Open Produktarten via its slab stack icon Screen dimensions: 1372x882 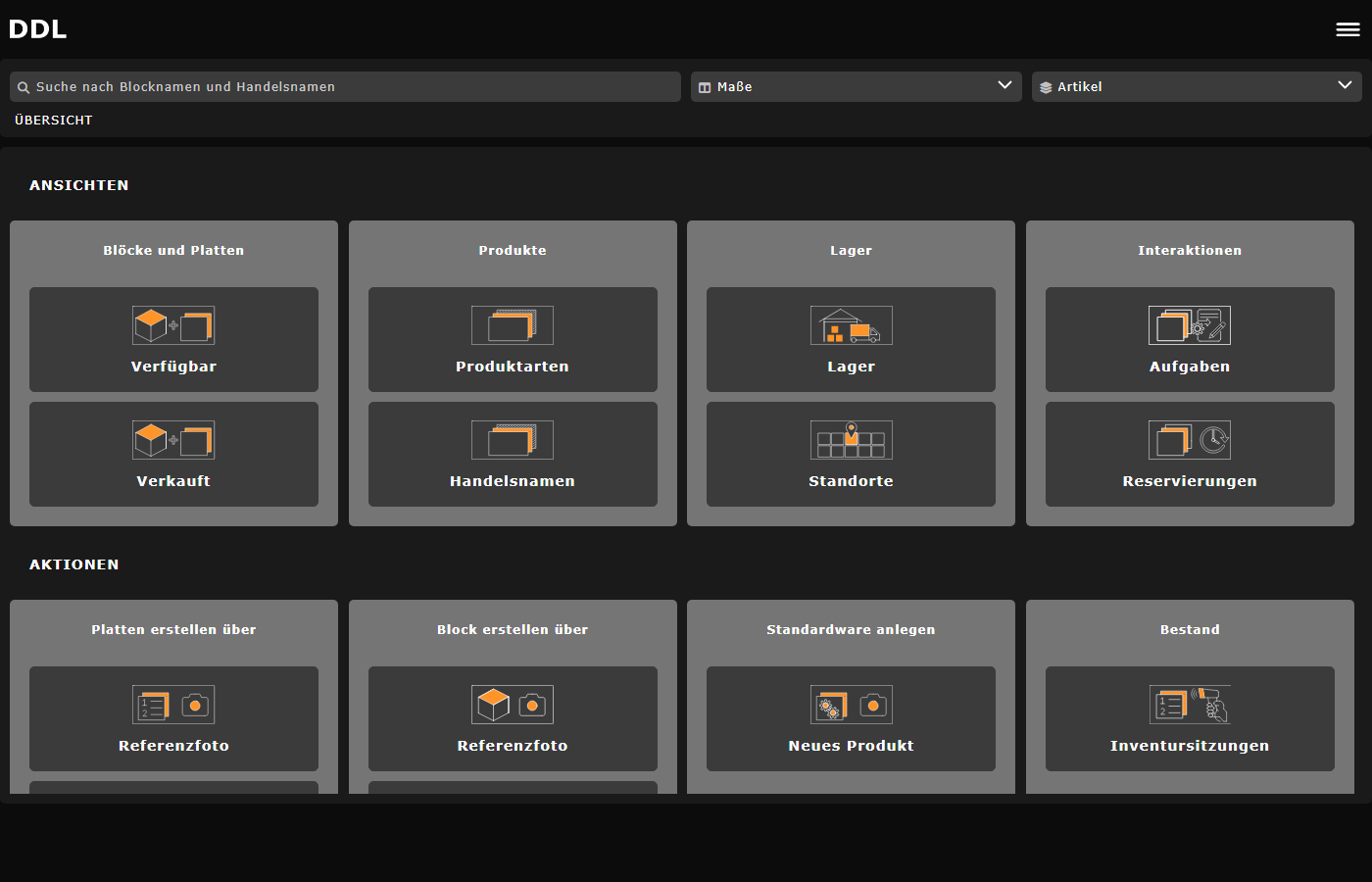click(x=513, y=324)
